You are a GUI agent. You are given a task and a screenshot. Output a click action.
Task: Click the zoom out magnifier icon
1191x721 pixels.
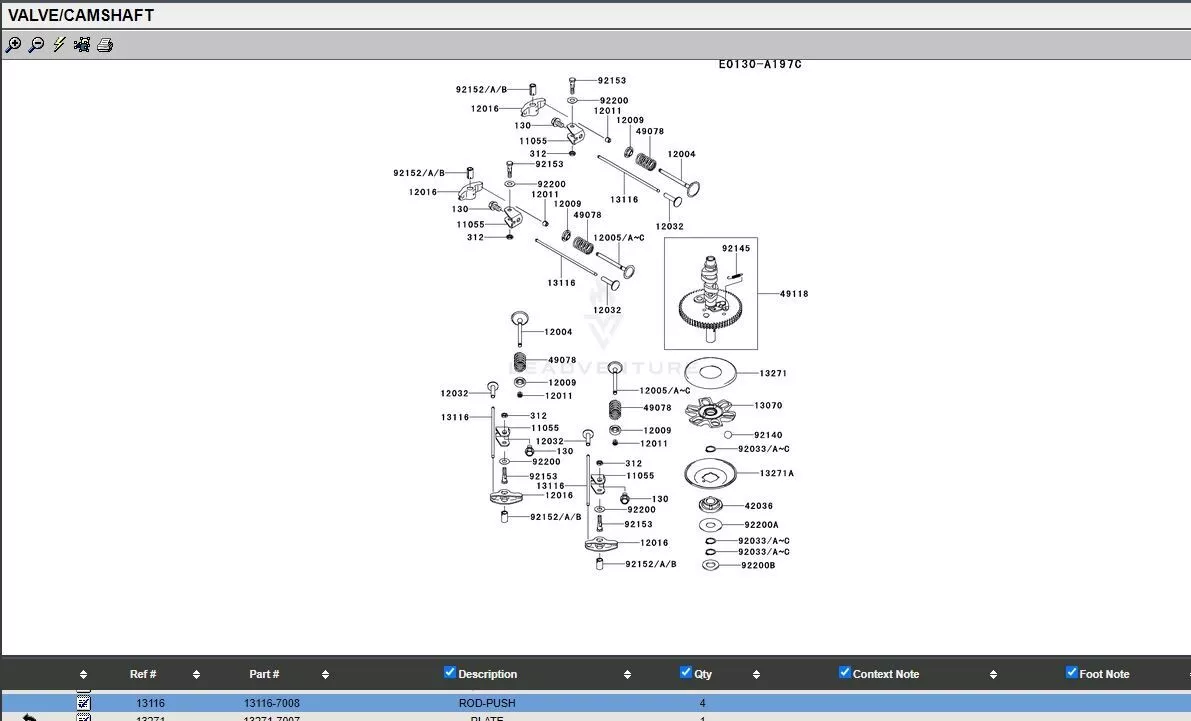tap(36, 45)
